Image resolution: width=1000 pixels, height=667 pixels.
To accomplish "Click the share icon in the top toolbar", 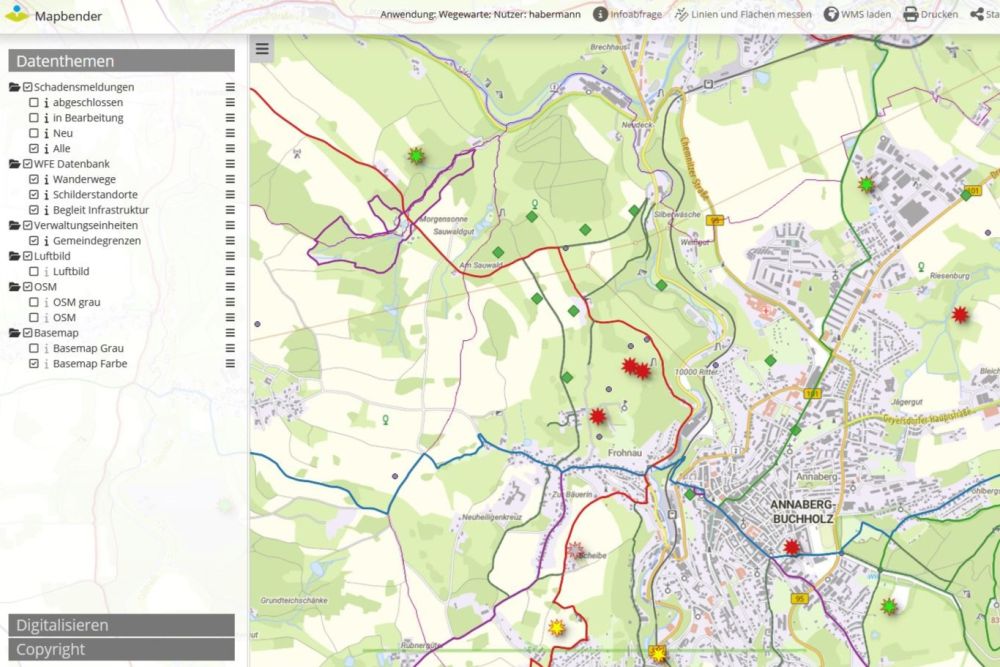I will coord(976,14).
